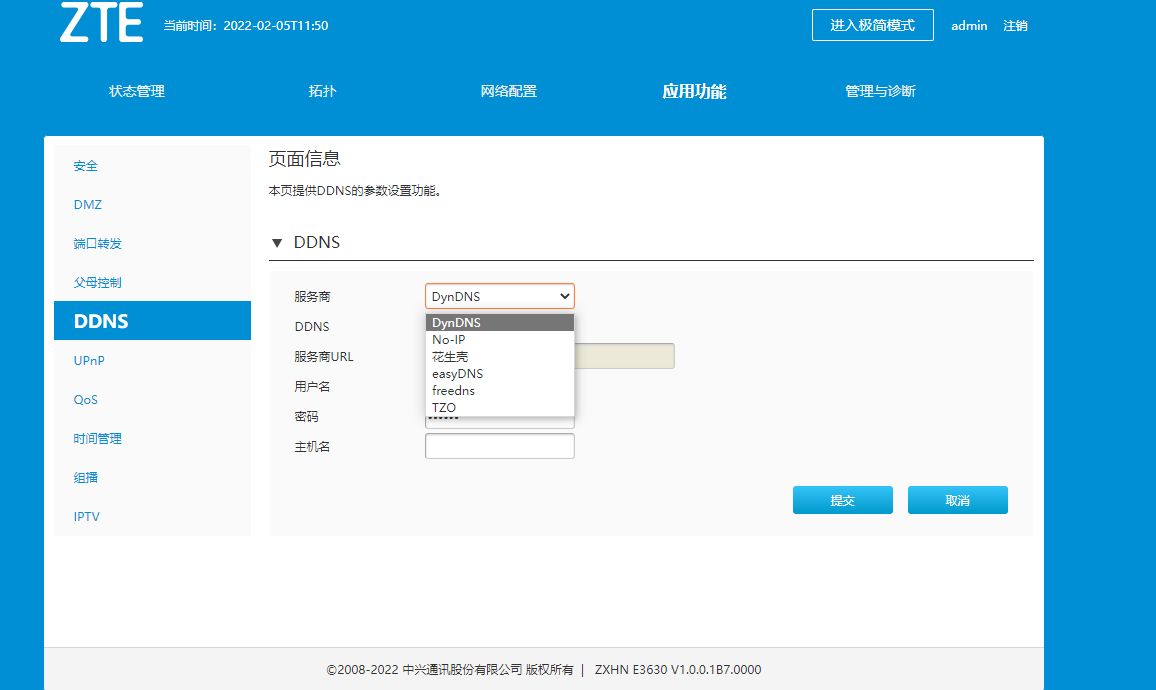Collapse the DDNS section triangle
Screen dimensions: 1156x690
point(277,243)
